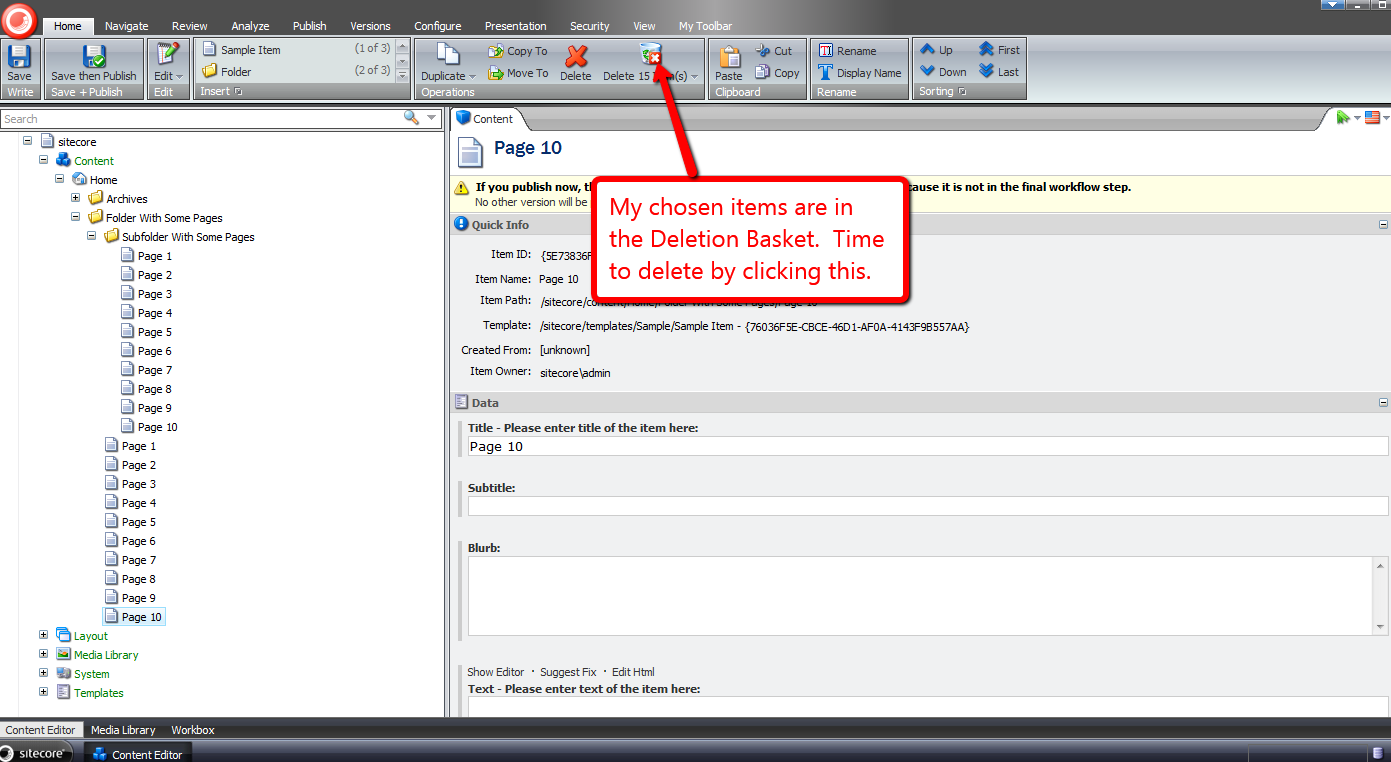Image resolution: width=1391 pixels, height=762 pixels.
Task: Click the Save icon in the ribbon
Action: point(19,58)
